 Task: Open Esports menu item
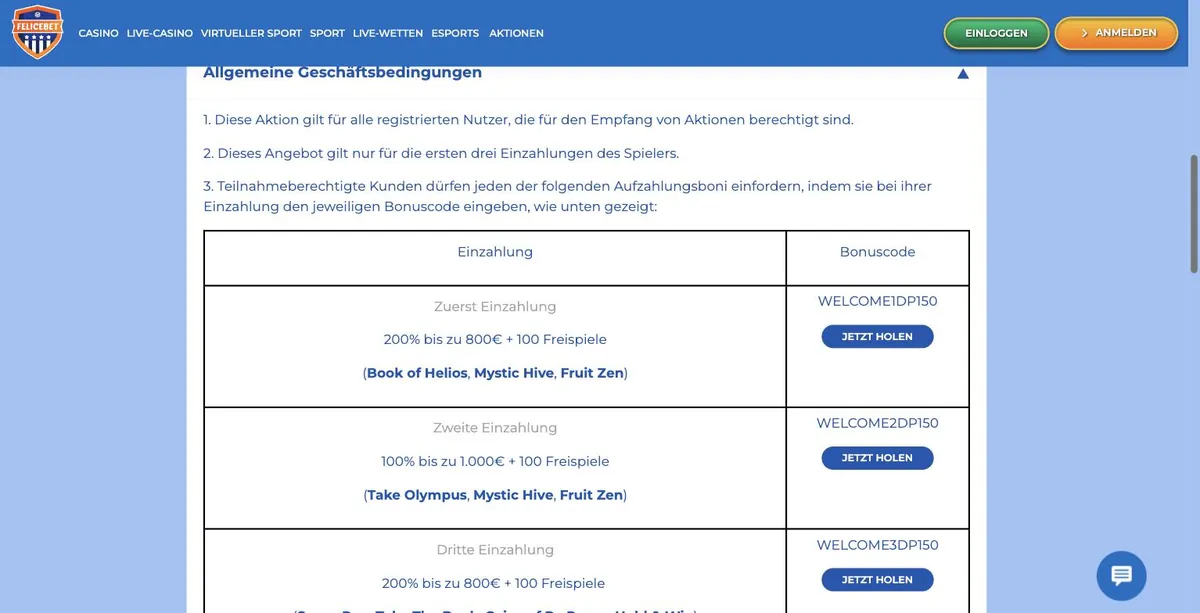tap(455, 33)
